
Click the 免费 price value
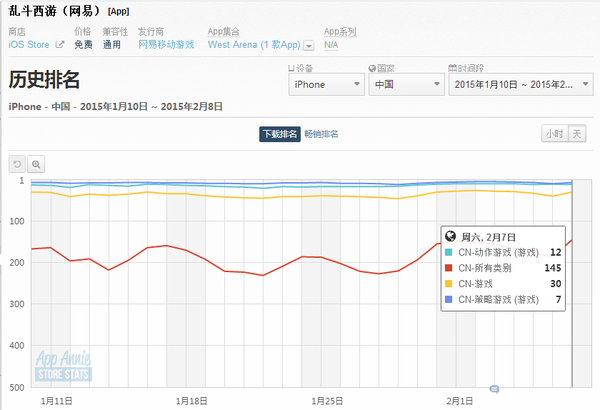(83, 44)
